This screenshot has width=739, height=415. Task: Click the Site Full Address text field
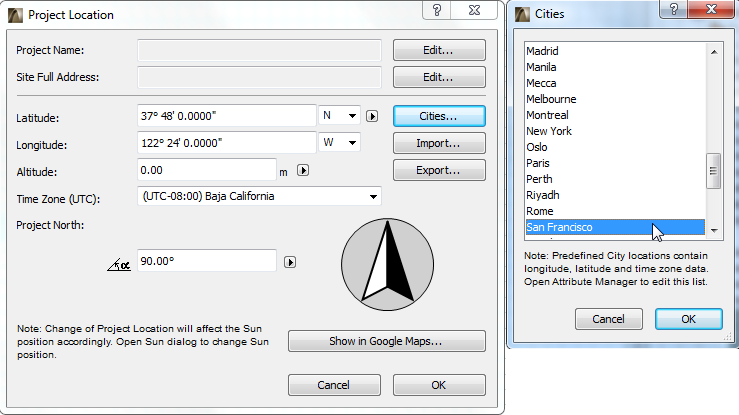[x=259, y=77]
